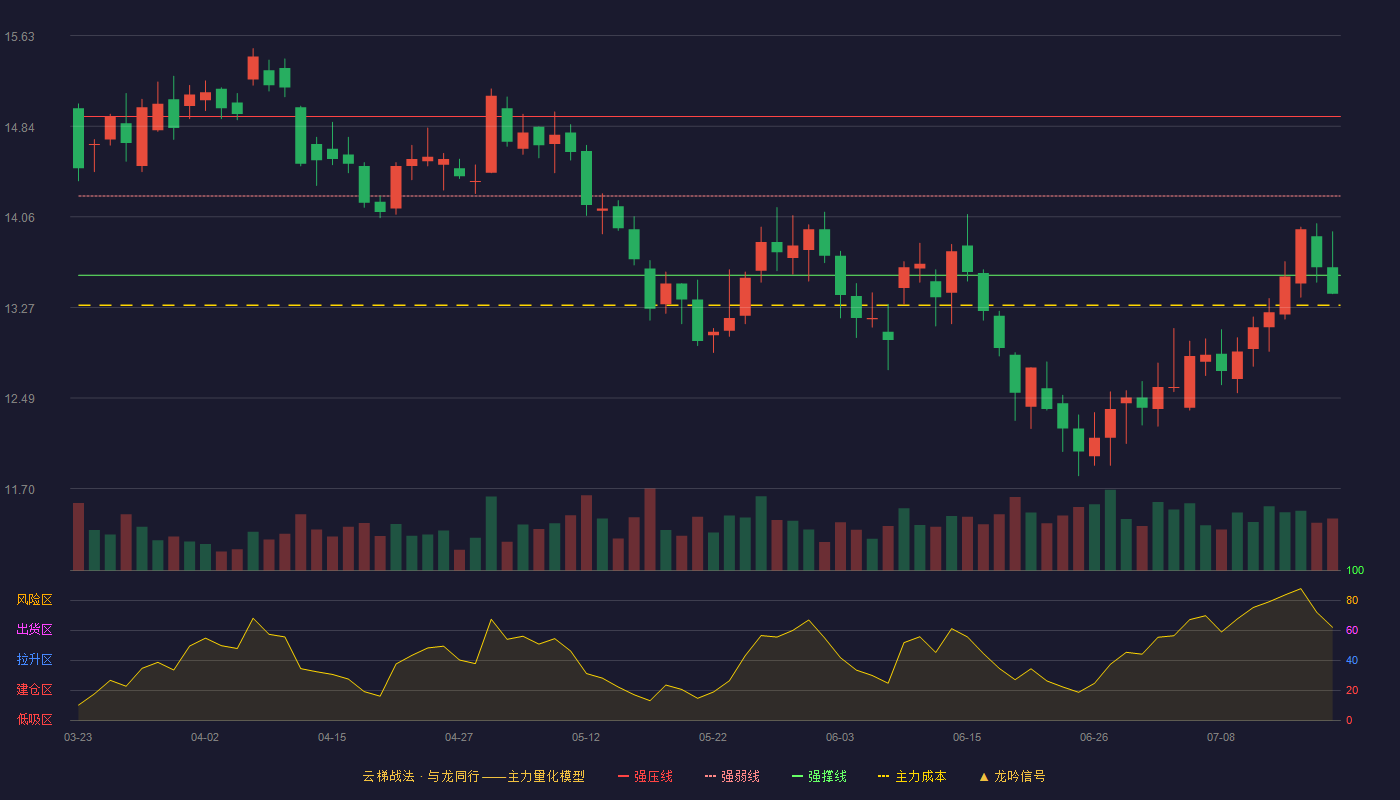Select the 低吸区 zone label

click(34, 719)
